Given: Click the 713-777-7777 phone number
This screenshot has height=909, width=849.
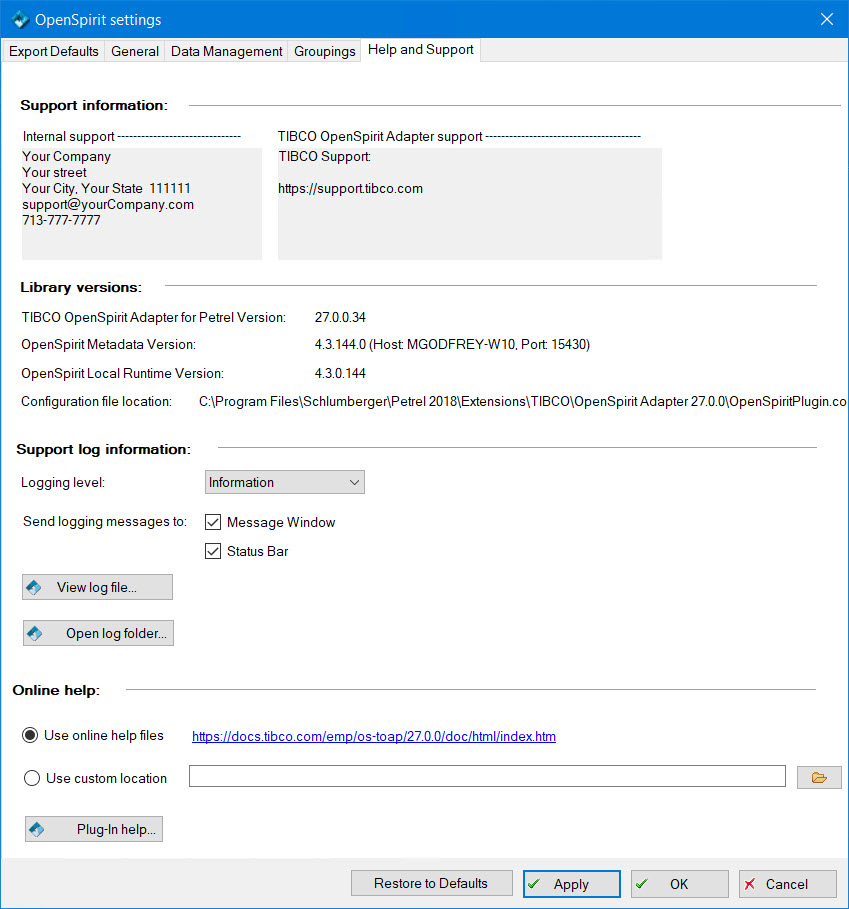Looking at the screenshot, I should pos(61,220).
